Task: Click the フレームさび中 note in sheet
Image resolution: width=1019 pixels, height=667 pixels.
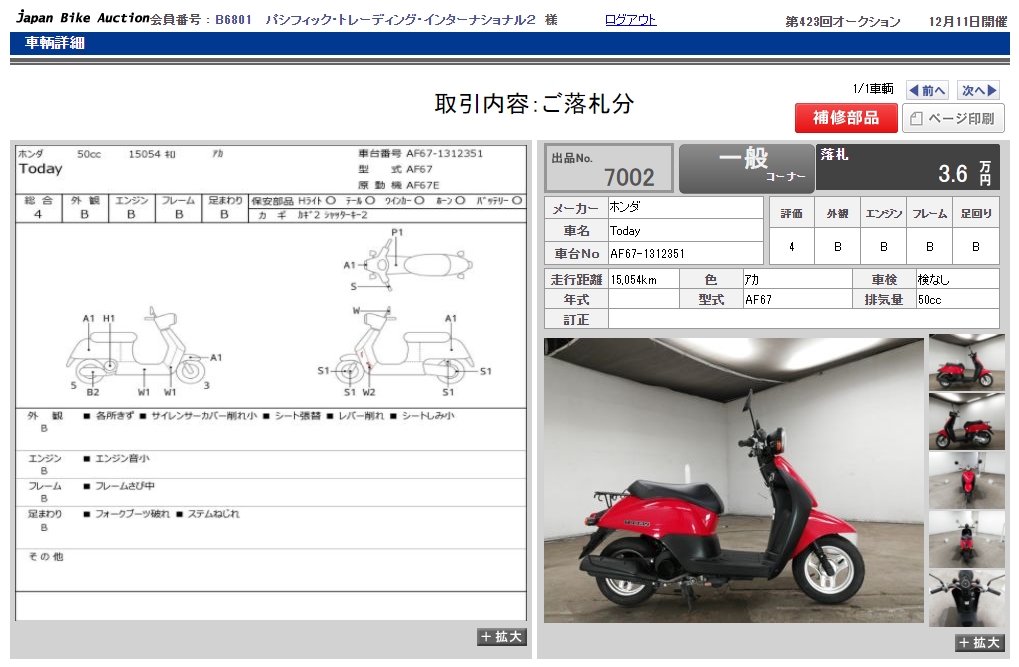Action: click(125, 486)
